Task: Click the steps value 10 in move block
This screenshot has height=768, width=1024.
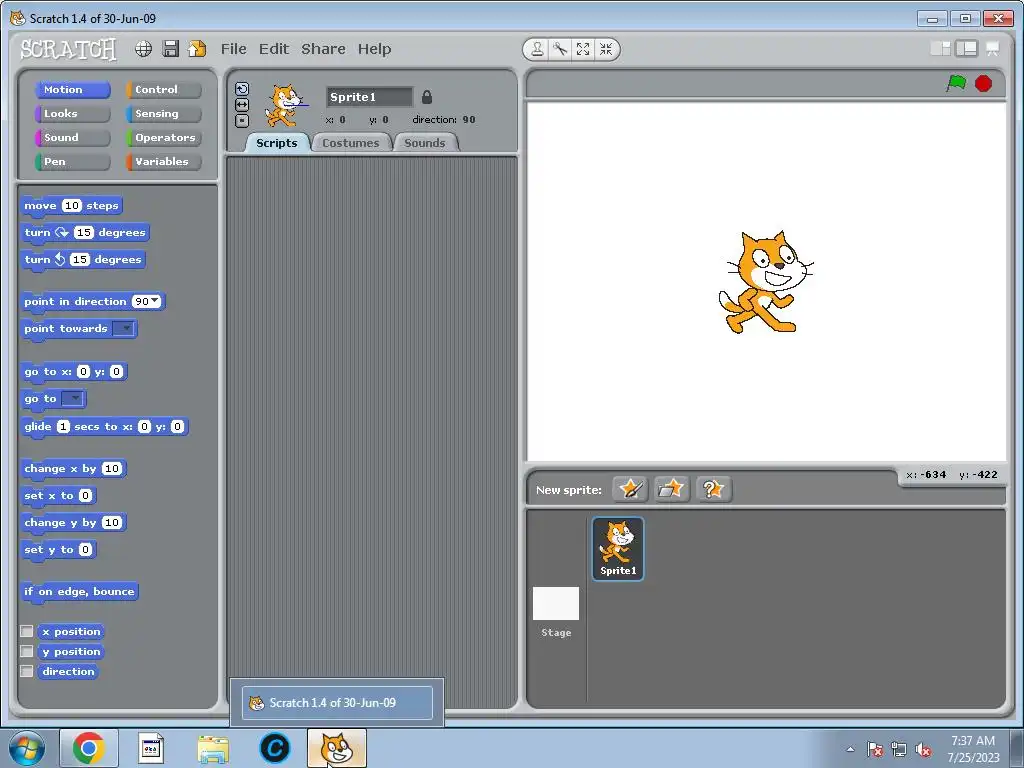Action: point(72,206)
